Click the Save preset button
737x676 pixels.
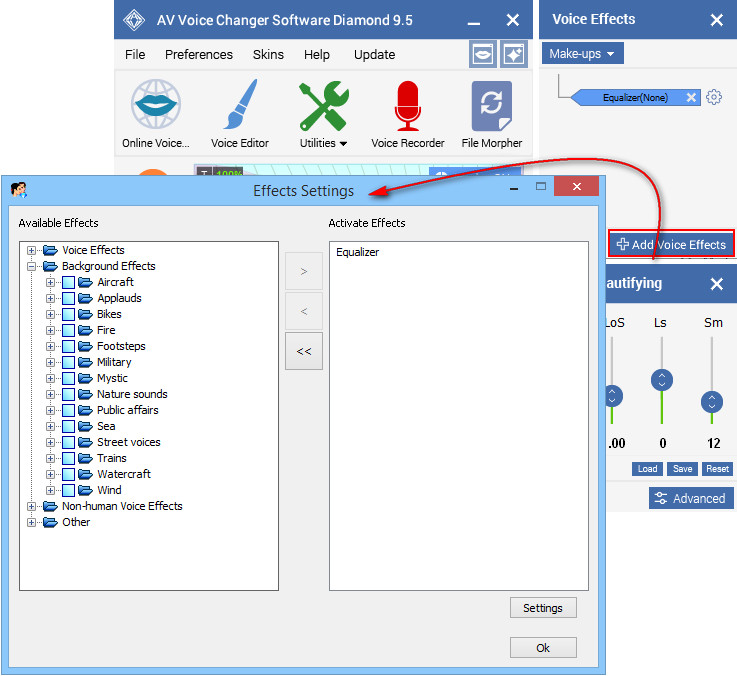pos(682,469)
